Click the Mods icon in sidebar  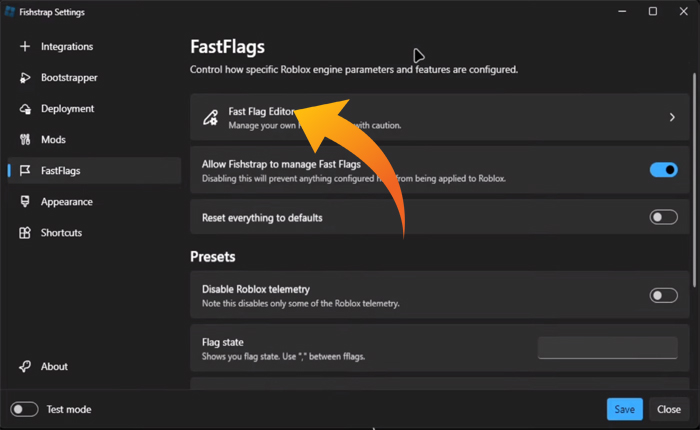coord(24,140)
